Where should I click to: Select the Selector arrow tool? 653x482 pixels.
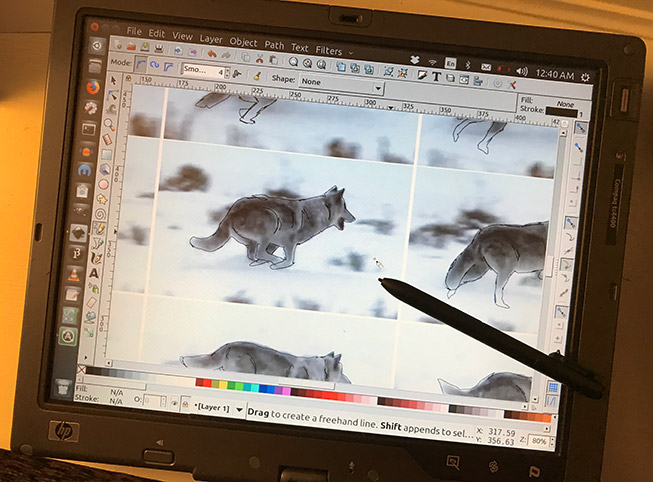pyautogui.click(x=113, y=81)
